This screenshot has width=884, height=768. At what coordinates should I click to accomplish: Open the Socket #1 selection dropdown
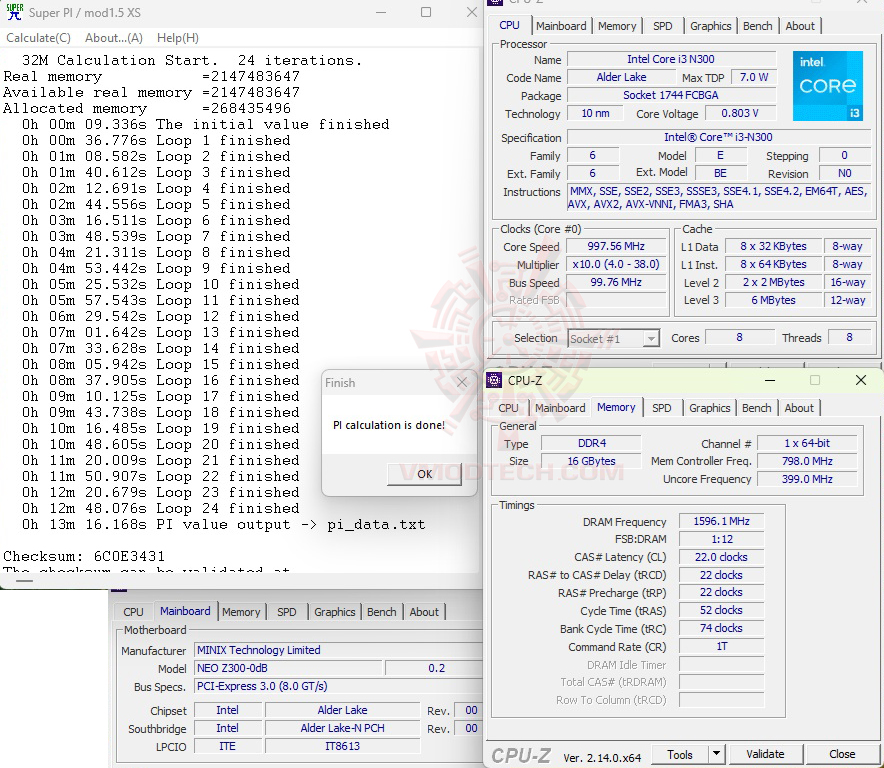[x=613, y=339]
